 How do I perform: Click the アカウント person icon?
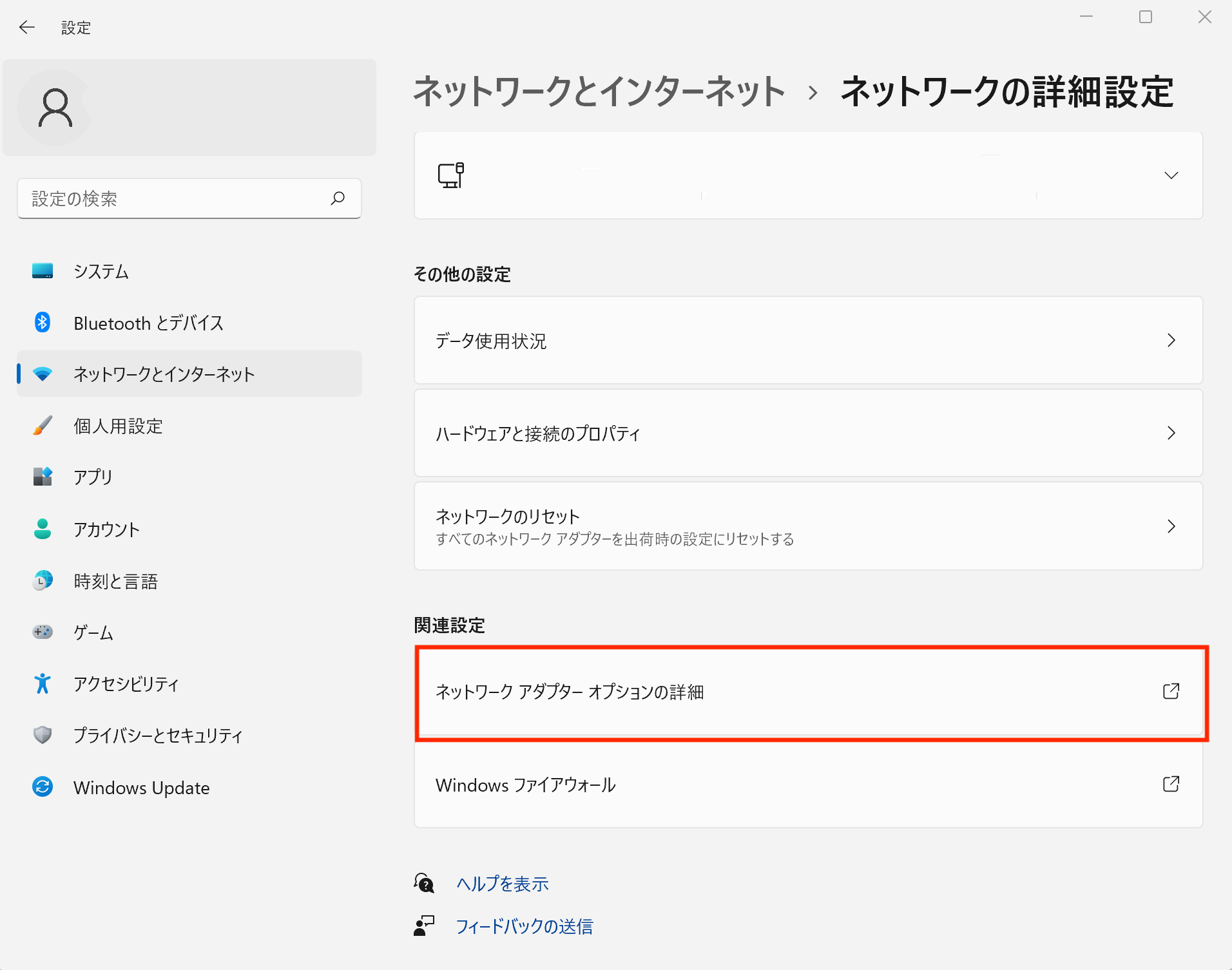pos(42,529)
